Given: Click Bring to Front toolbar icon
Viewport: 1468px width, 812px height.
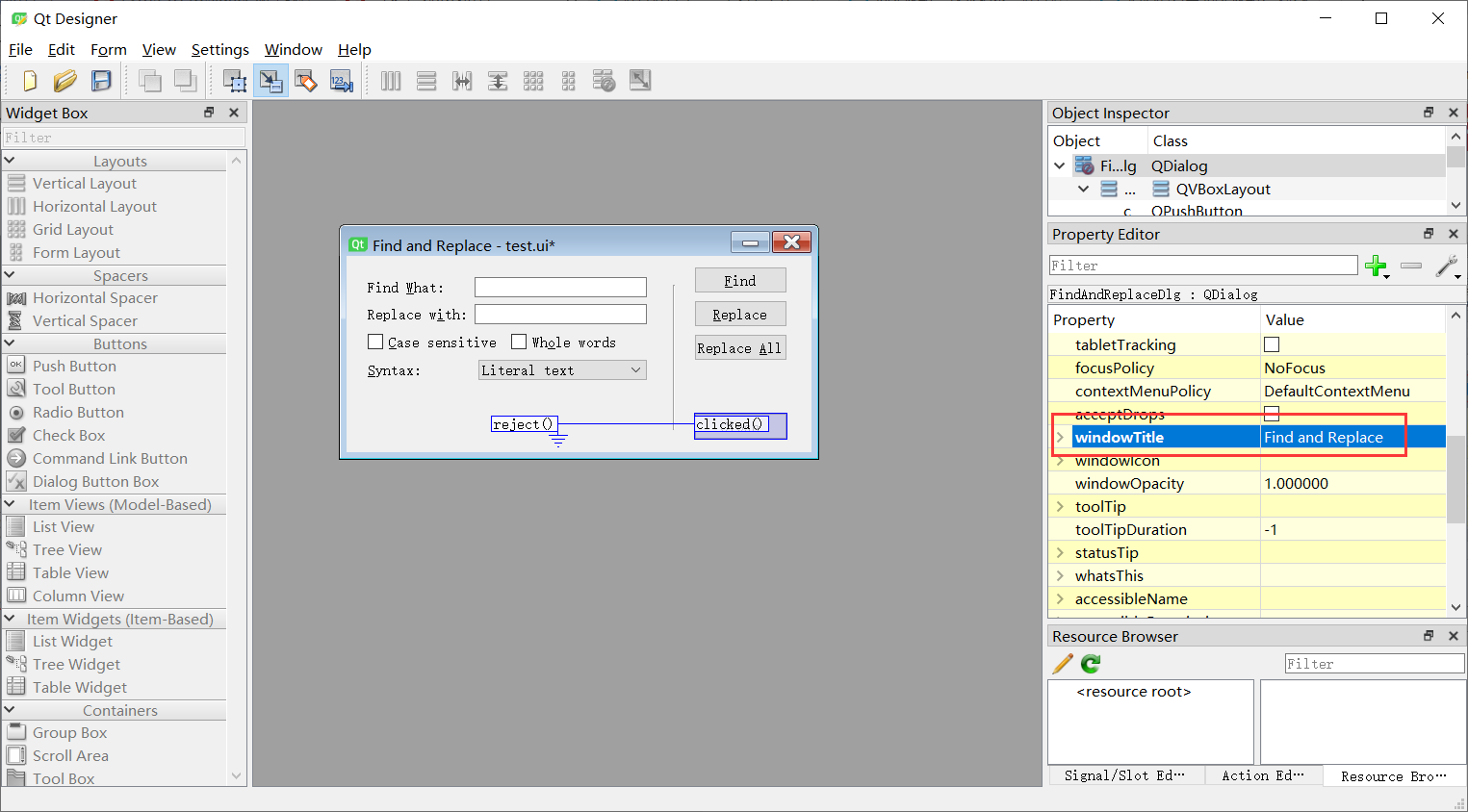Looking at the screenshot, I should pyautogui.click(x=186, y=81).
